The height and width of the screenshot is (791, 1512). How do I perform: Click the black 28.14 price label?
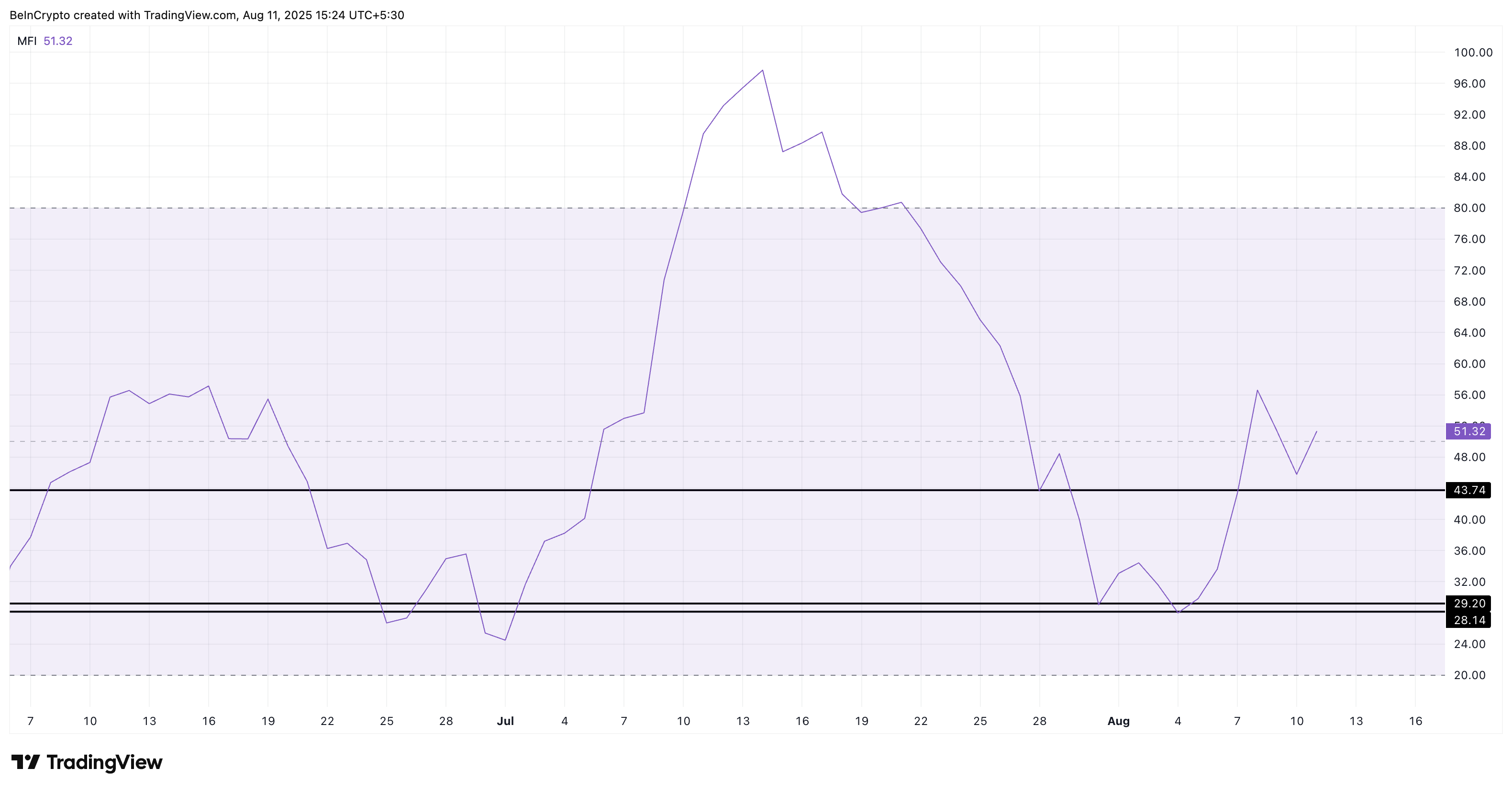[x=1468, y=620]
